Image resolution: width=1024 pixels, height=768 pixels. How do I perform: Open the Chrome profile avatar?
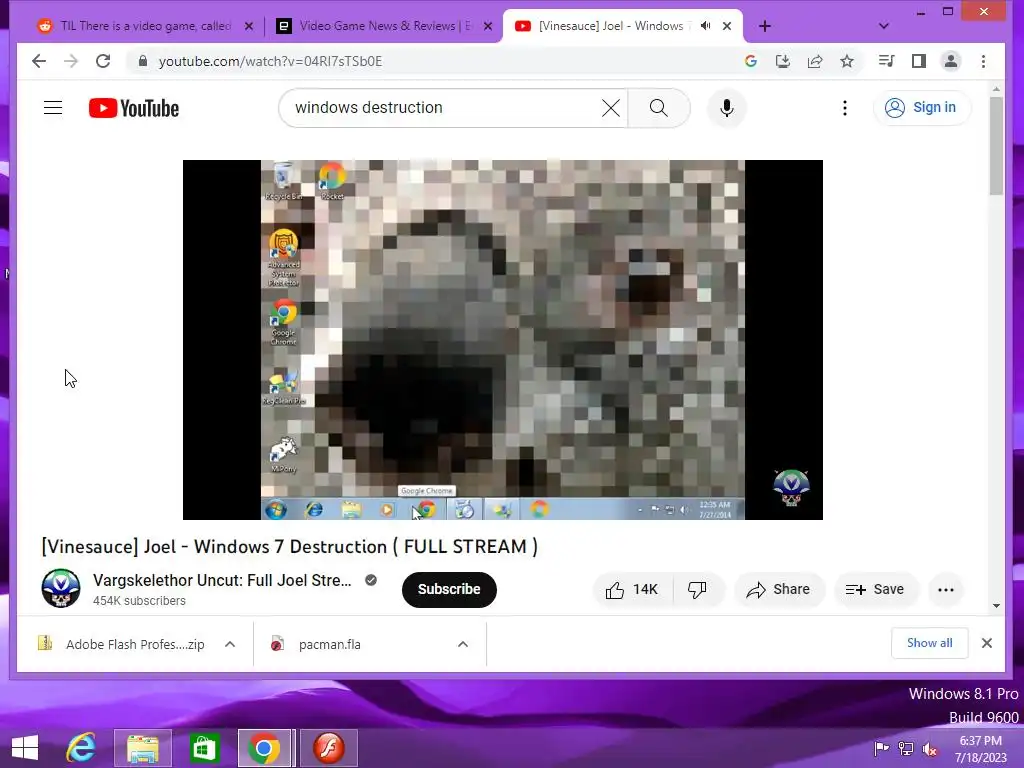[951, 61]
